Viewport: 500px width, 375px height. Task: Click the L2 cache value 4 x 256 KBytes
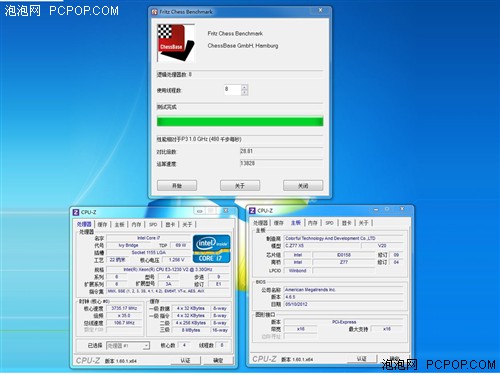[191, 323]
